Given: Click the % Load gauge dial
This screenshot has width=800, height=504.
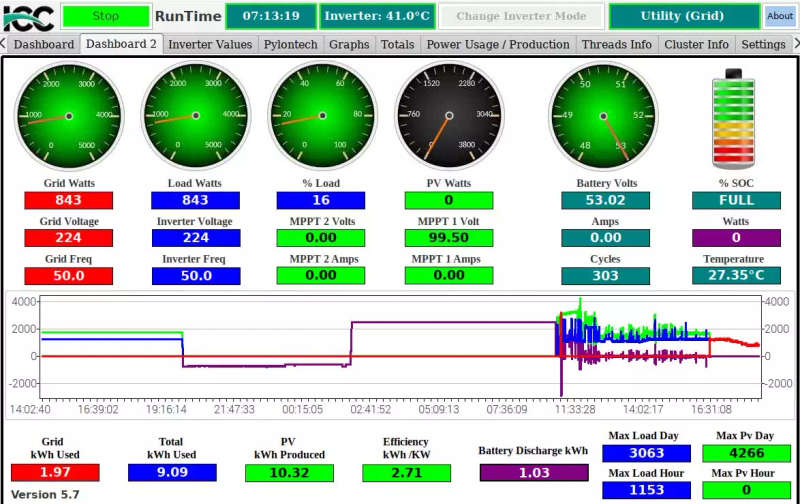Looking at the screenshot, I should coord(322,116).
